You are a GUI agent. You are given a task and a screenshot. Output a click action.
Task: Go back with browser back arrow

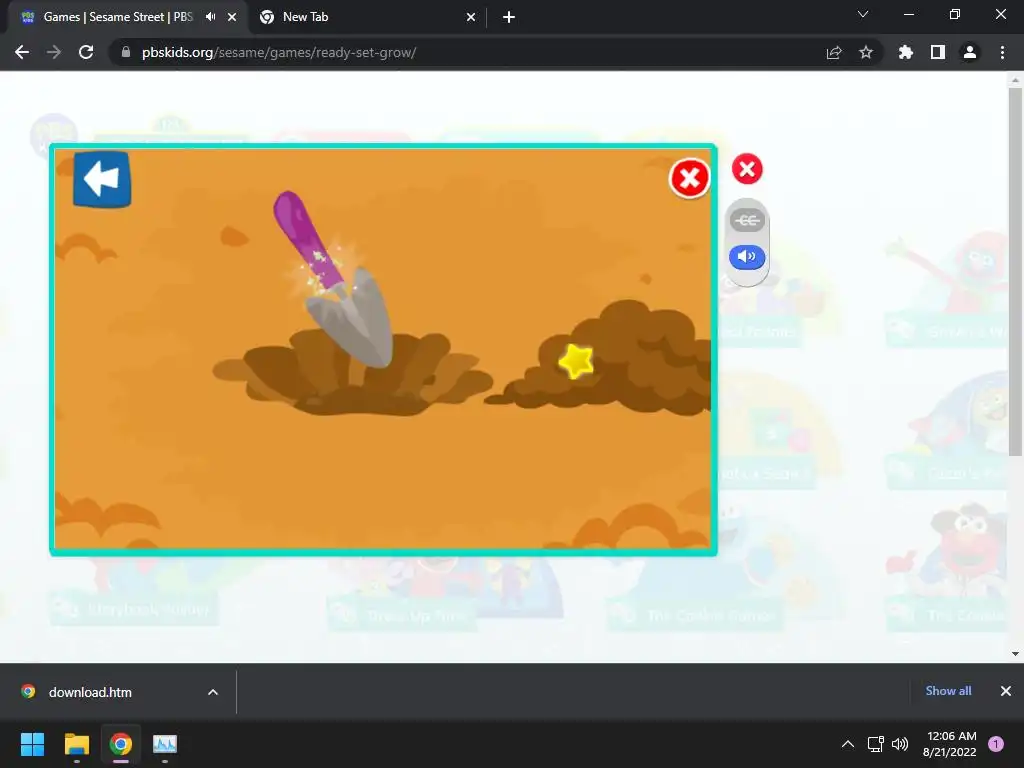22,52
